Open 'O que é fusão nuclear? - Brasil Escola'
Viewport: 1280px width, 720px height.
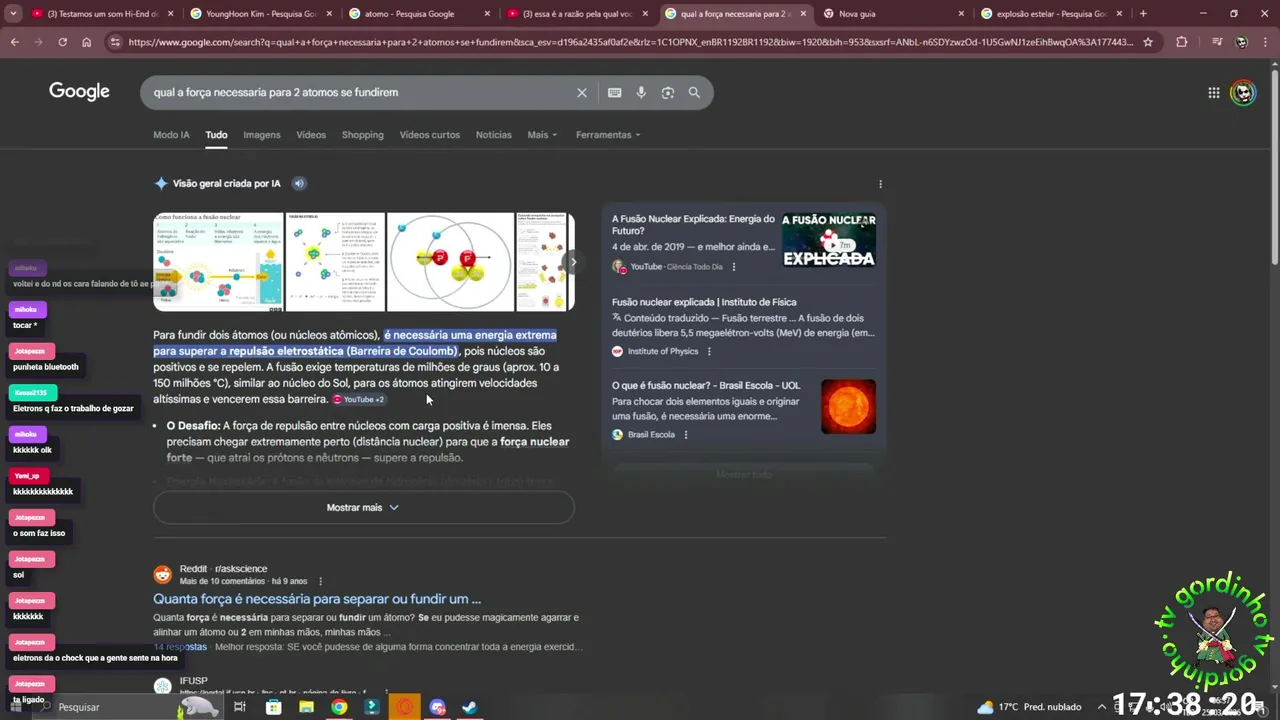[x=706, y=385]
